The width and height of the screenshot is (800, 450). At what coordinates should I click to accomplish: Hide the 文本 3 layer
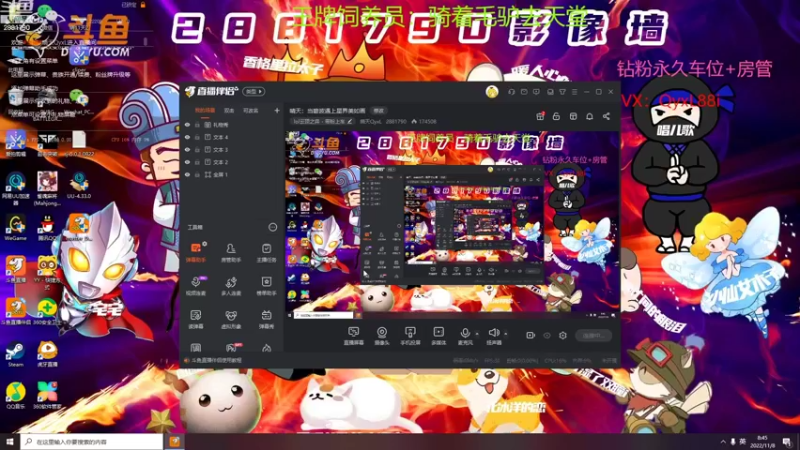[x=187, y=149]
